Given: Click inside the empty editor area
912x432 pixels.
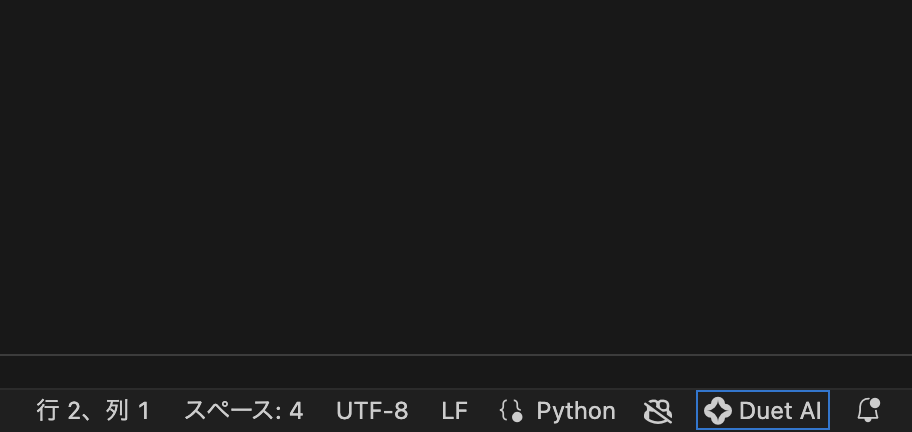Looking at the screenshot, I should click(x=456, y=170).
